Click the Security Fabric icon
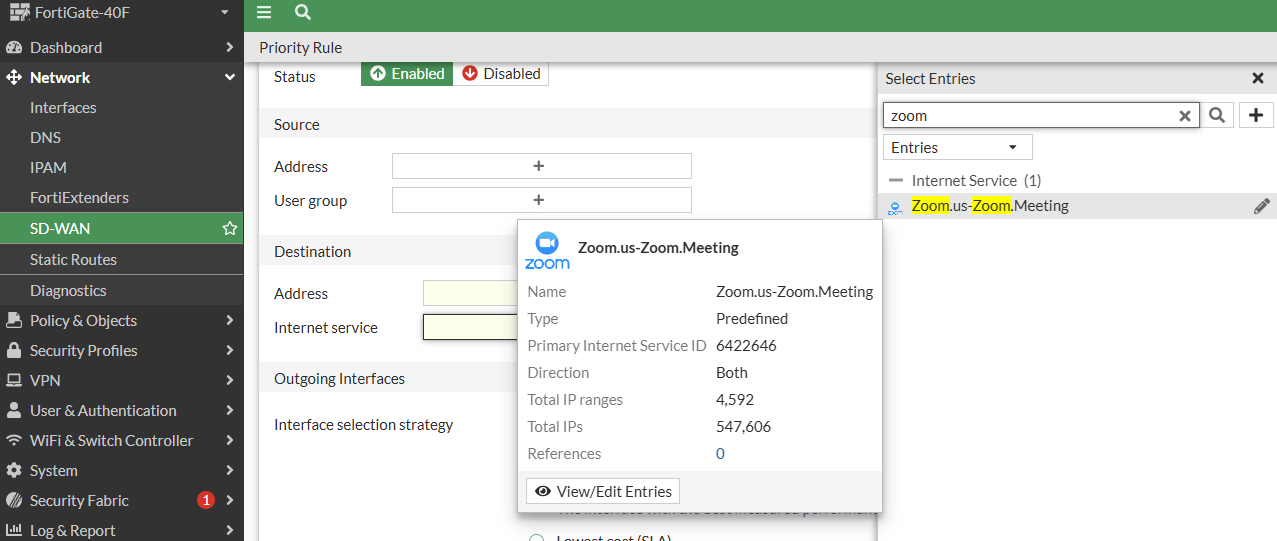 tap(14, 500)
